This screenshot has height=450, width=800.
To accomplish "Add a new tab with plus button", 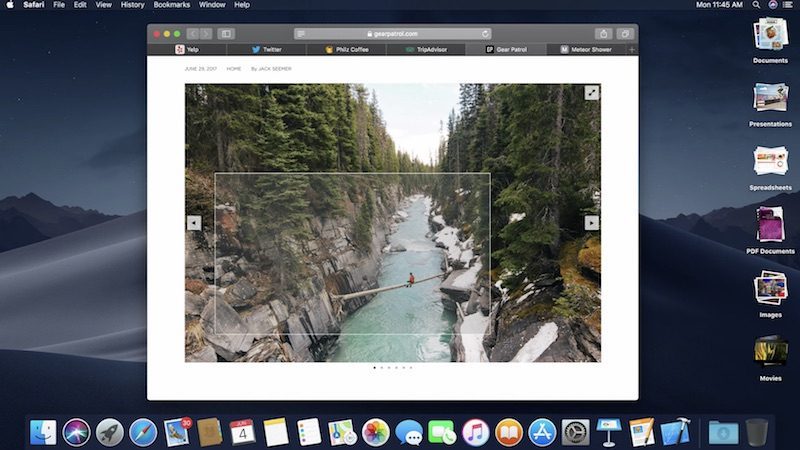I will pyautogui.click(x=631, y=49).
